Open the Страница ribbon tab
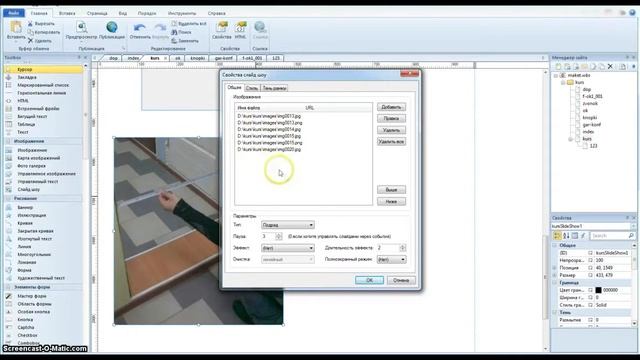Screen dimensions: 640x360 click(x=97, y=13)
